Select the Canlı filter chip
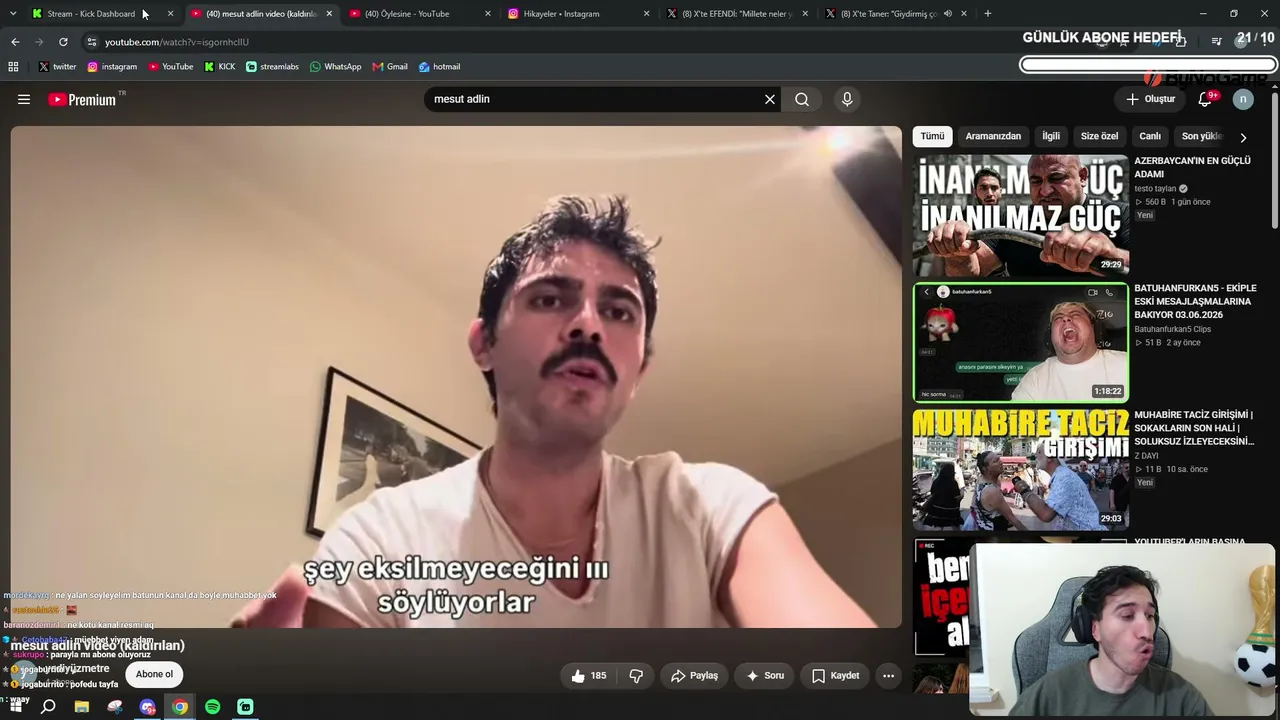The width and height of the screenshot is (1280, 720). coord(1150,136)
